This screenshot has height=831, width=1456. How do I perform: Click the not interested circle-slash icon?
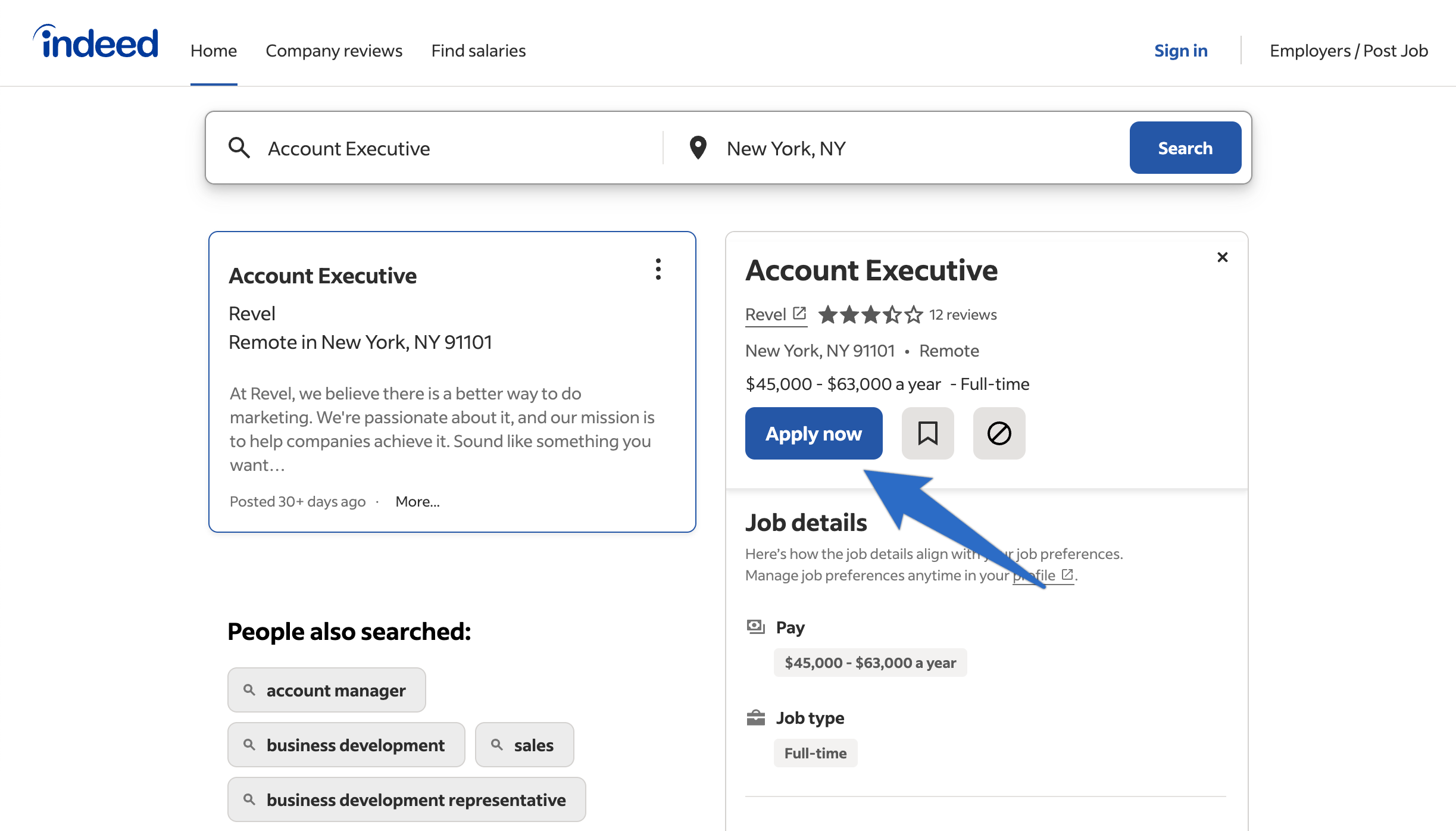point(999,433)
